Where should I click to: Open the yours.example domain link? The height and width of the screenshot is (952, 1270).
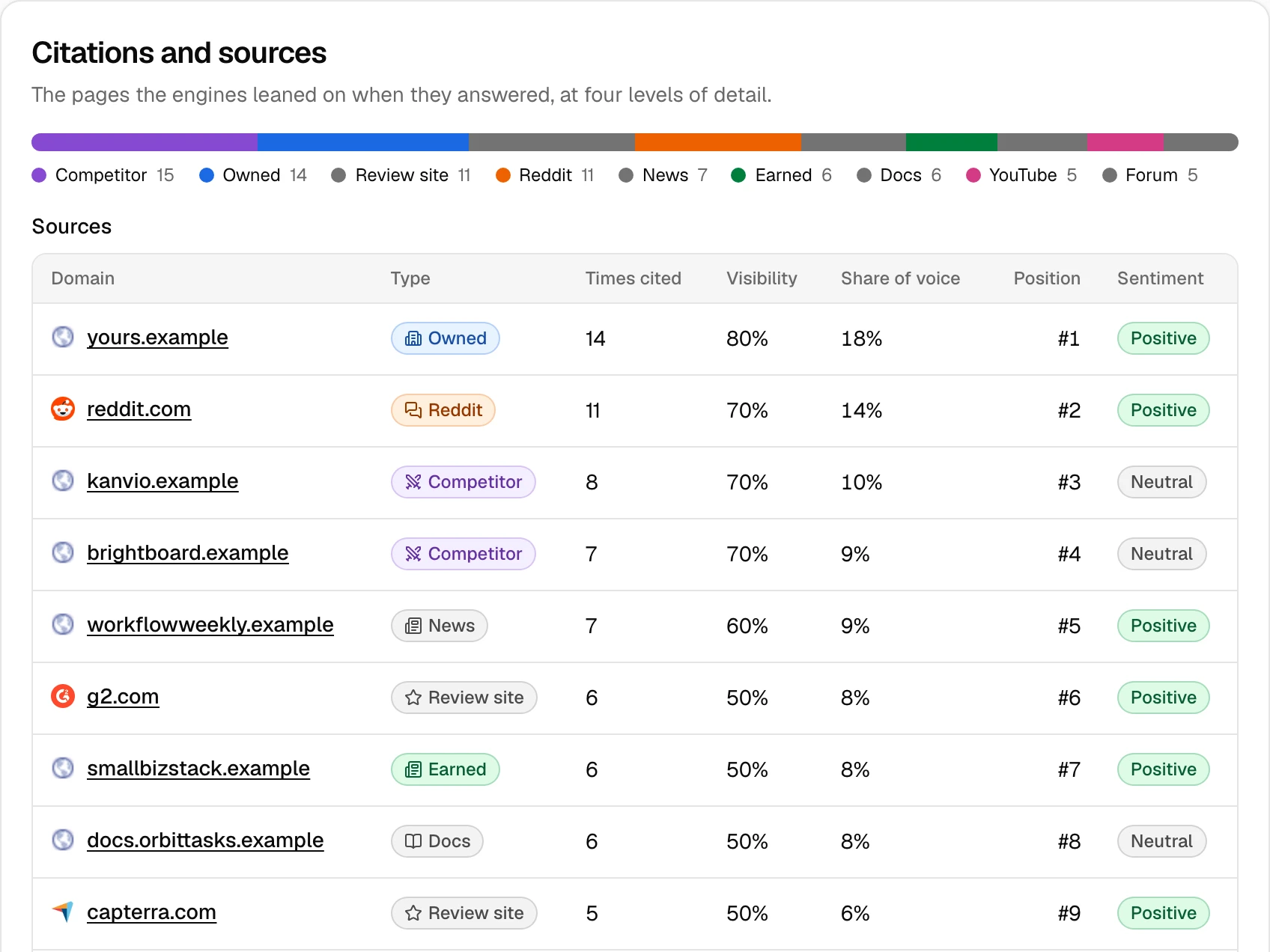pos(157,338)
